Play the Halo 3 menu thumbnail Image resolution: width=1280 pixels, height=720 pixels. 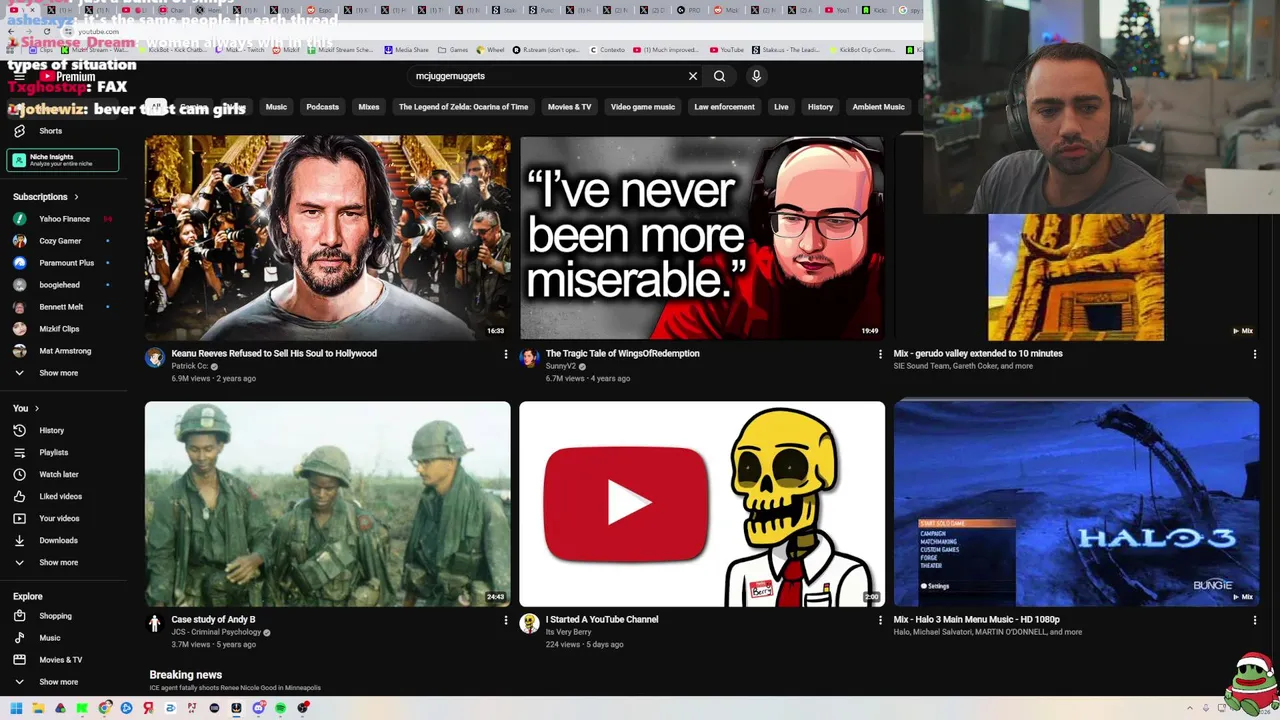pos(1076,504)
